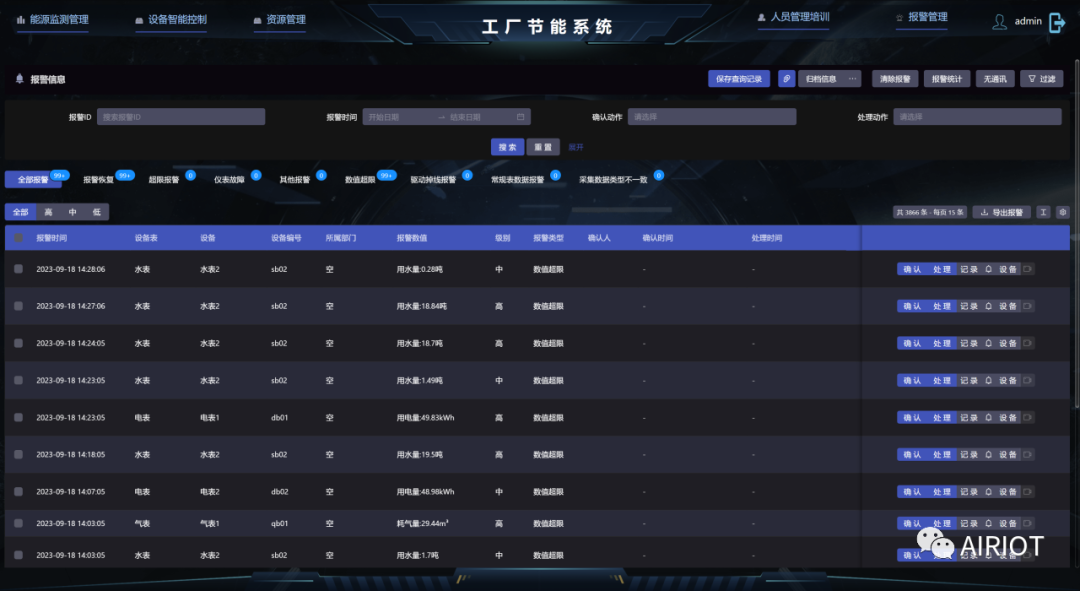The image size is (1080, 591).
Task: Click 记录 in the 14:24:05 row
Action: click(969, 344)
